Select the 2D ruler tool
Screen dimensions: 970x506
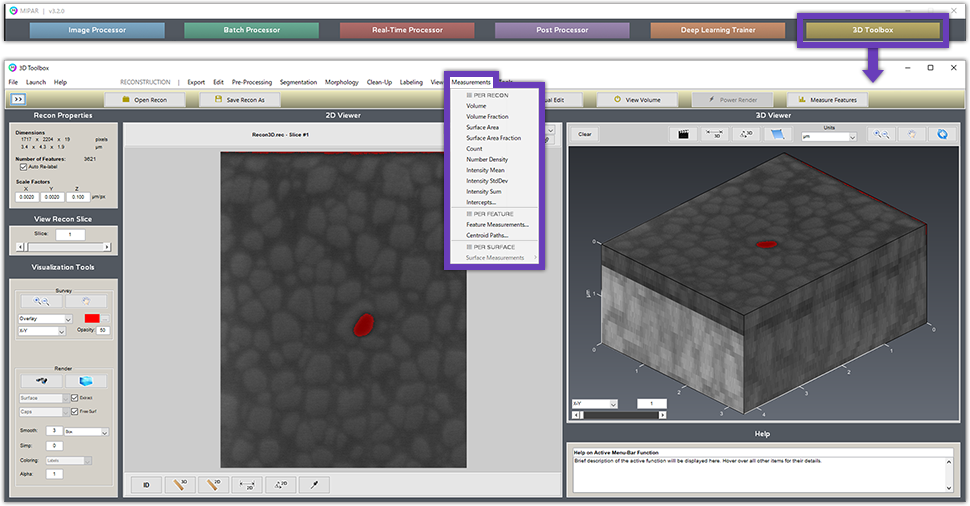[213, 485]
